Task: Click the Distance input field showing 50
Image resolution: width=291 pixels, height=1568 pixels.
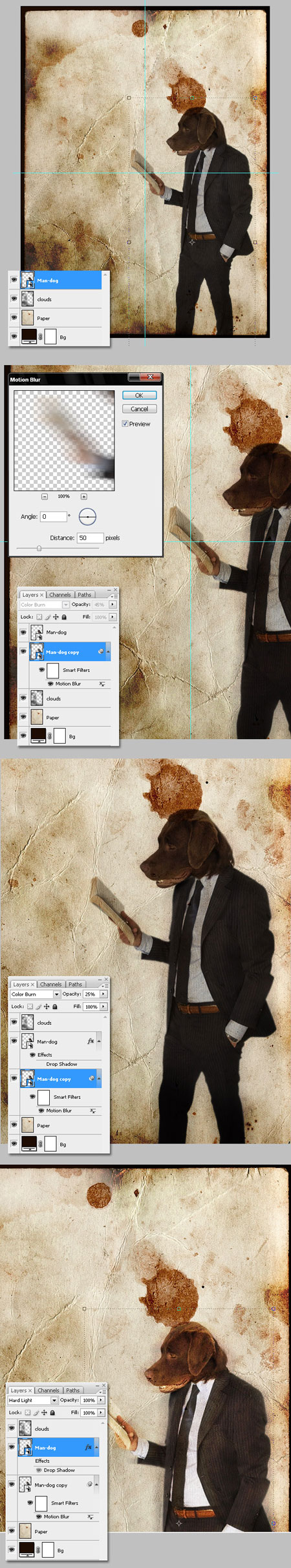Action: tap(91, 538)
